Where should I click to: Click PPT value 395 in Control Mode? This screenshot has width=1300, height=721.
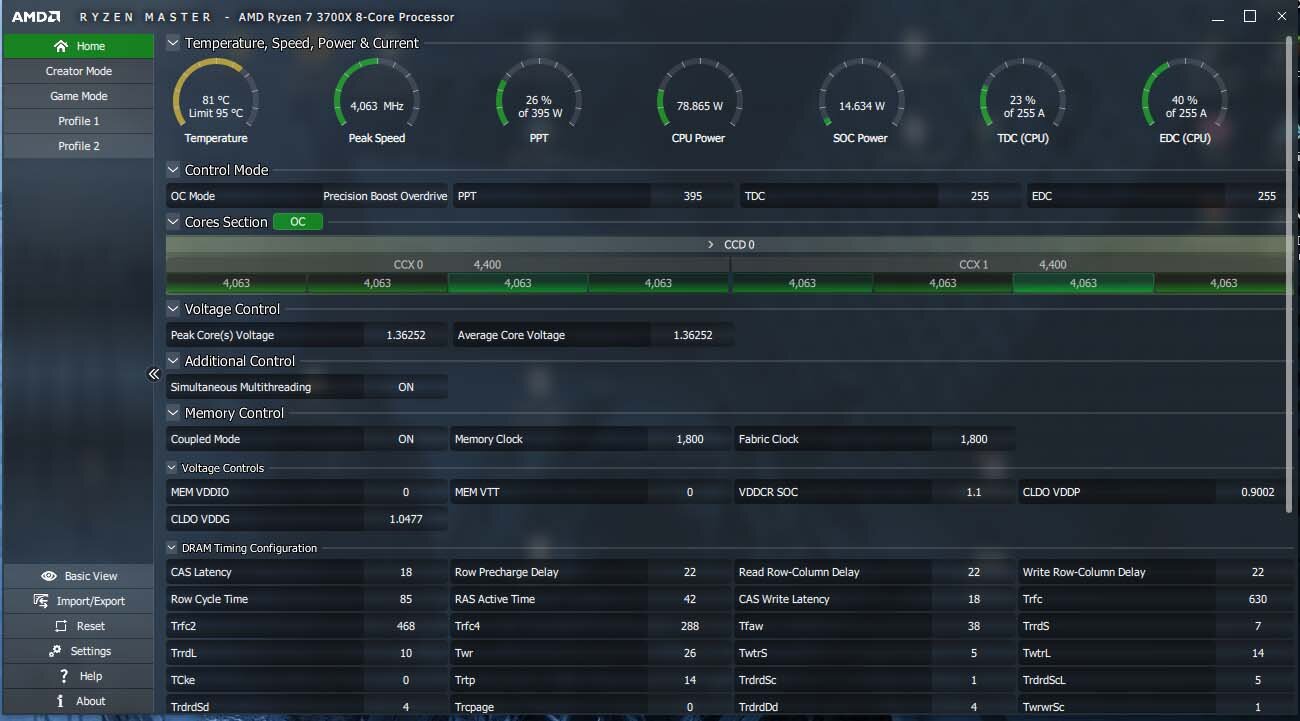pyautogui.click(x=693, y=196)
